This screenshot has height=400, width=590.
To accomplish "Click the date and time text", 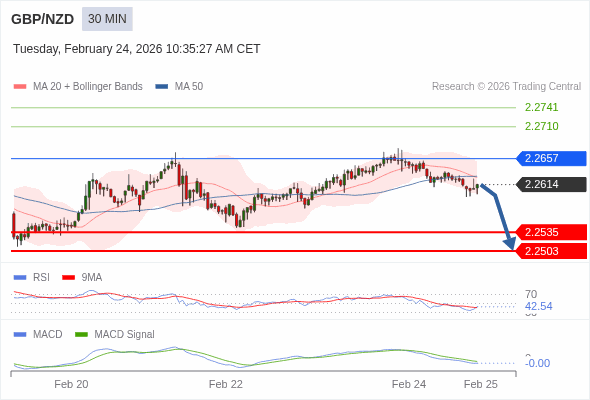I will tap(137, 49).
